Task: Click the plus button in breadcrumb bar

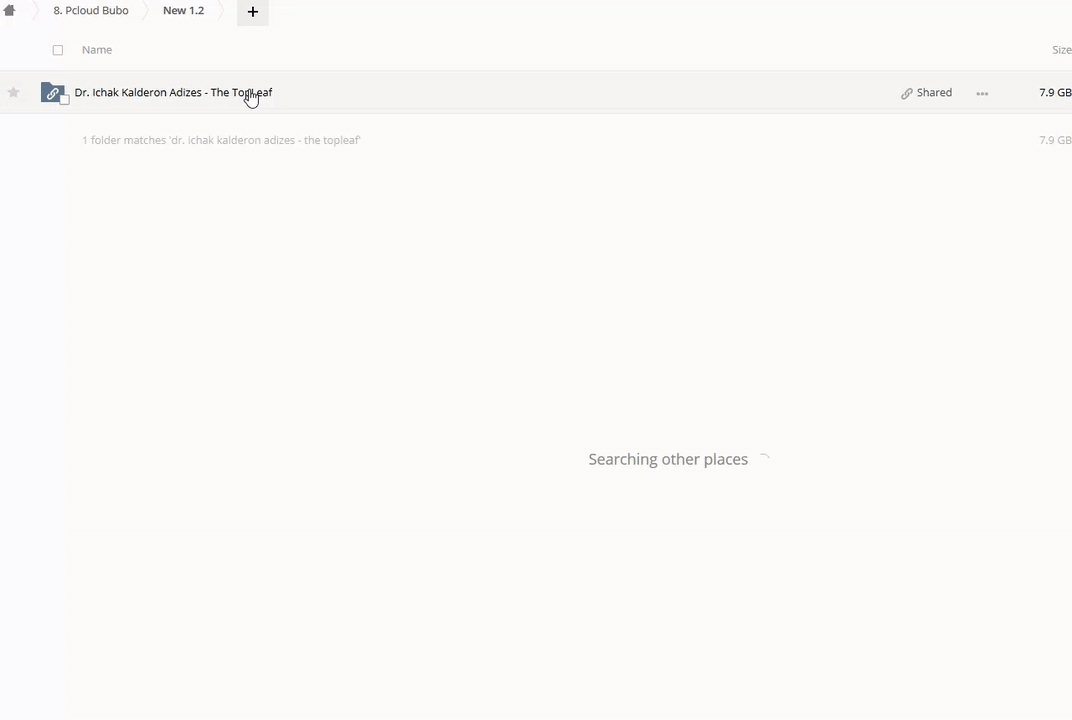Action: coord(252,12)
